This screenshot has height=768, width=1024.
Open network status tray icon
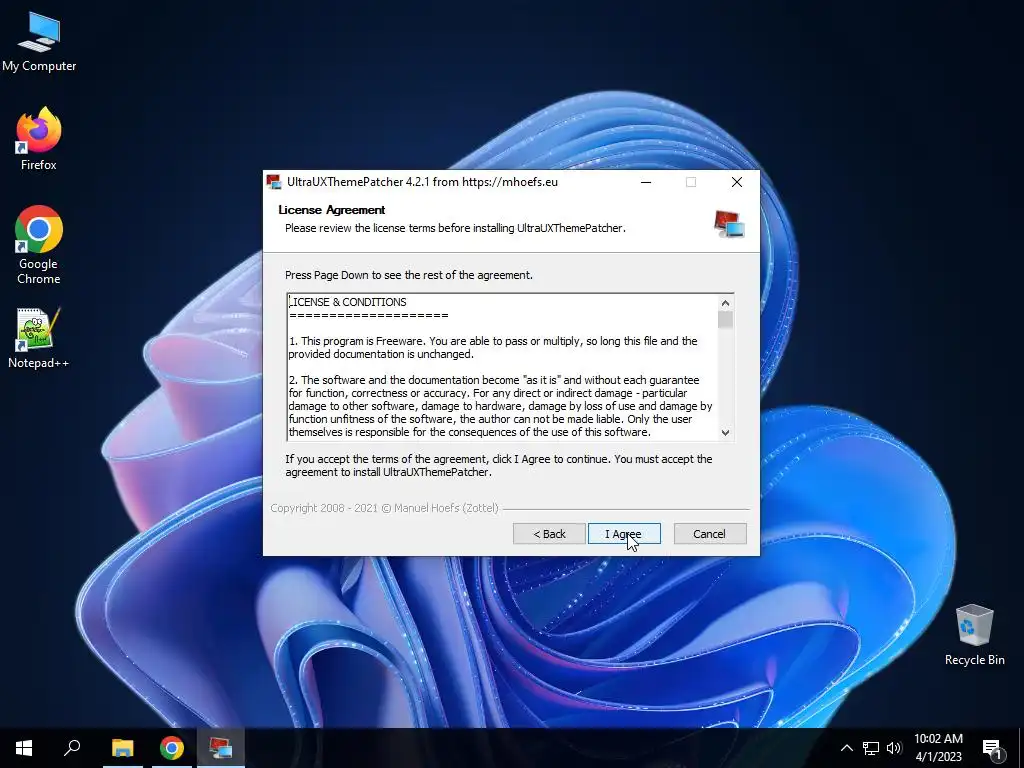click(871, 748)
